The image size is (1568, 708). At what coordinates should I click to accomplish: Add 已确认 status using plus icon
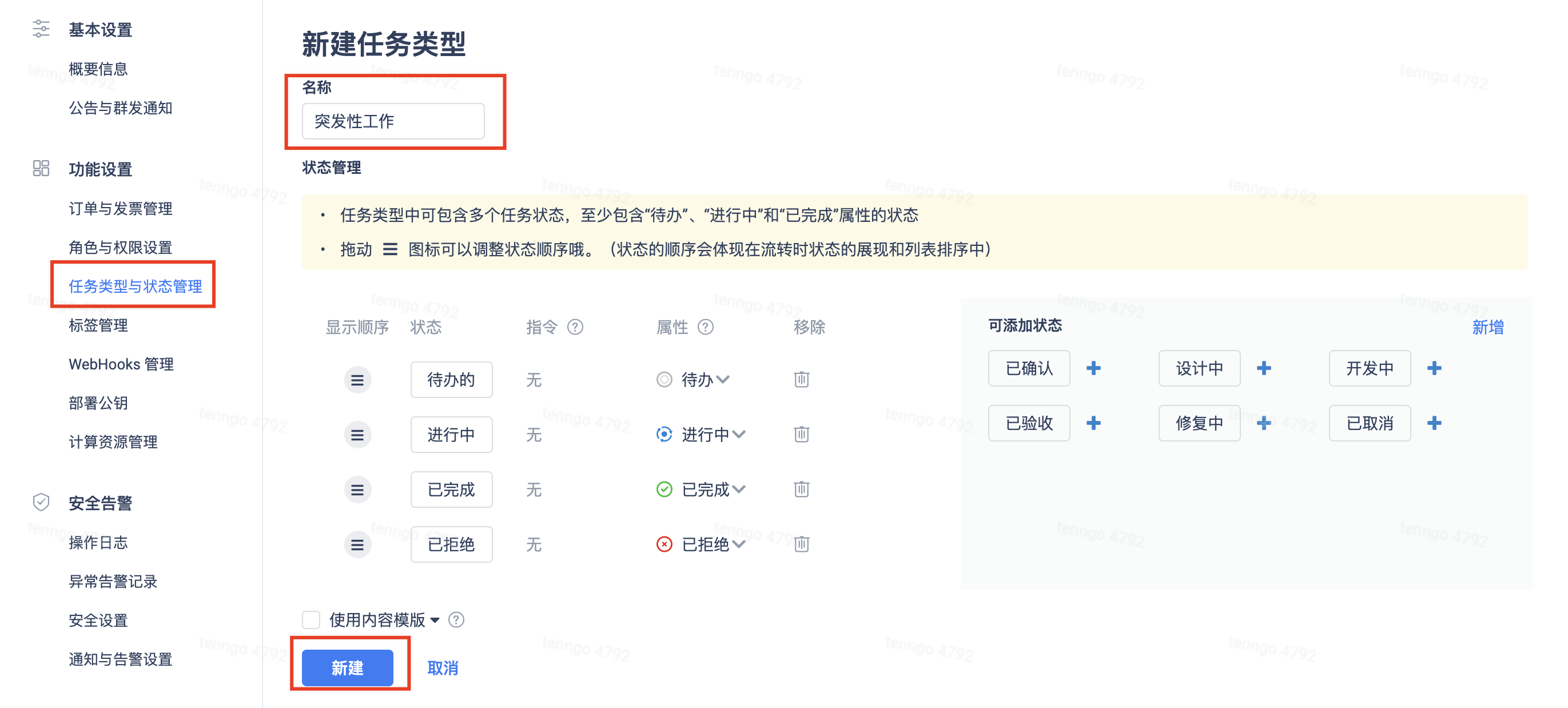tap(1093, 368)
